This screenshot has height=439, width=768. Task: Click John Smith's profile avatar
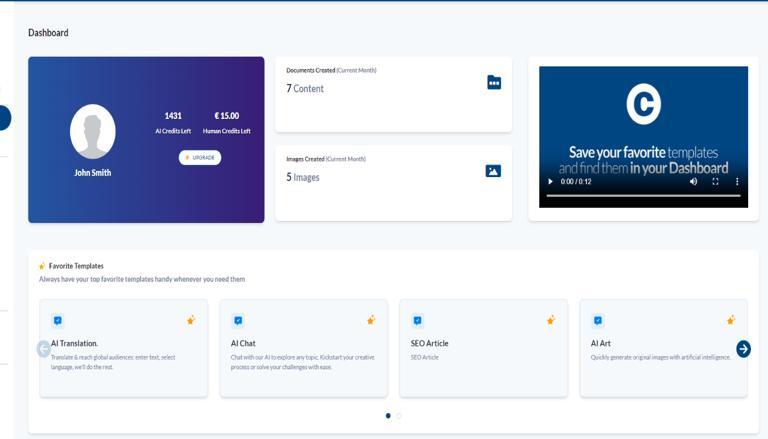[x=93, y=131]
